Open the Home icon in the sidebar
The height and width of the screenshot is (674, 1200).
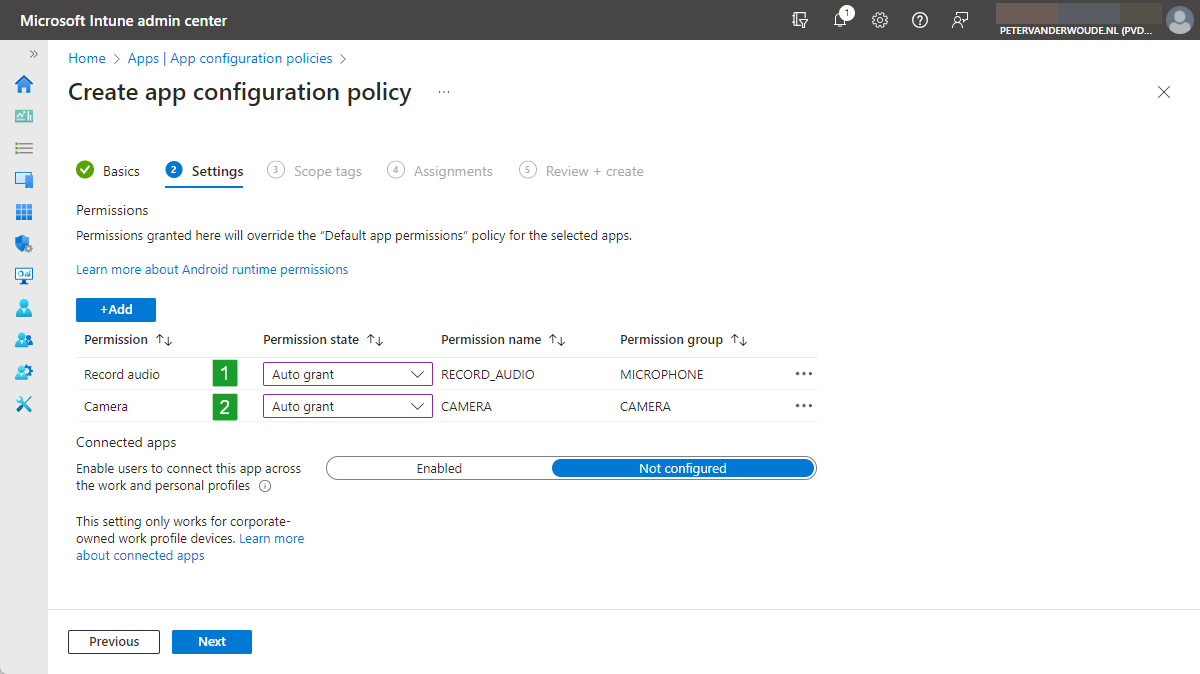click(23, 84)
